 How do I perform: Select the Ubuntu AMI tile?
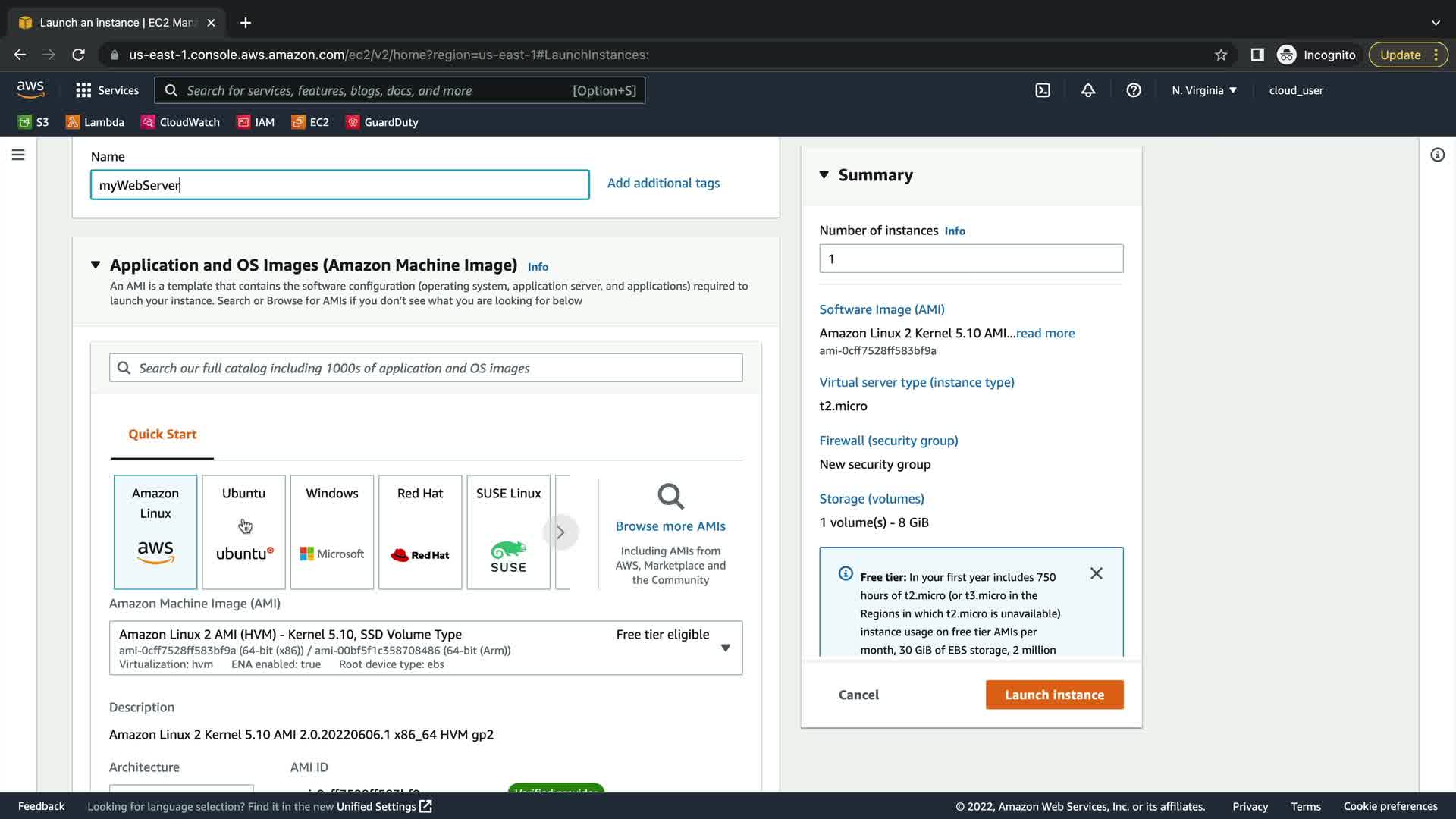(243, 532)
